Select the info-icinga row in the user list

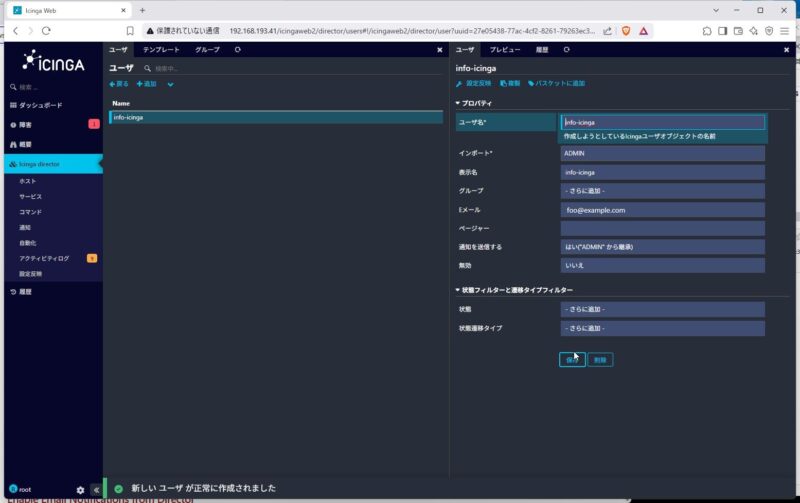pos(276,117)
